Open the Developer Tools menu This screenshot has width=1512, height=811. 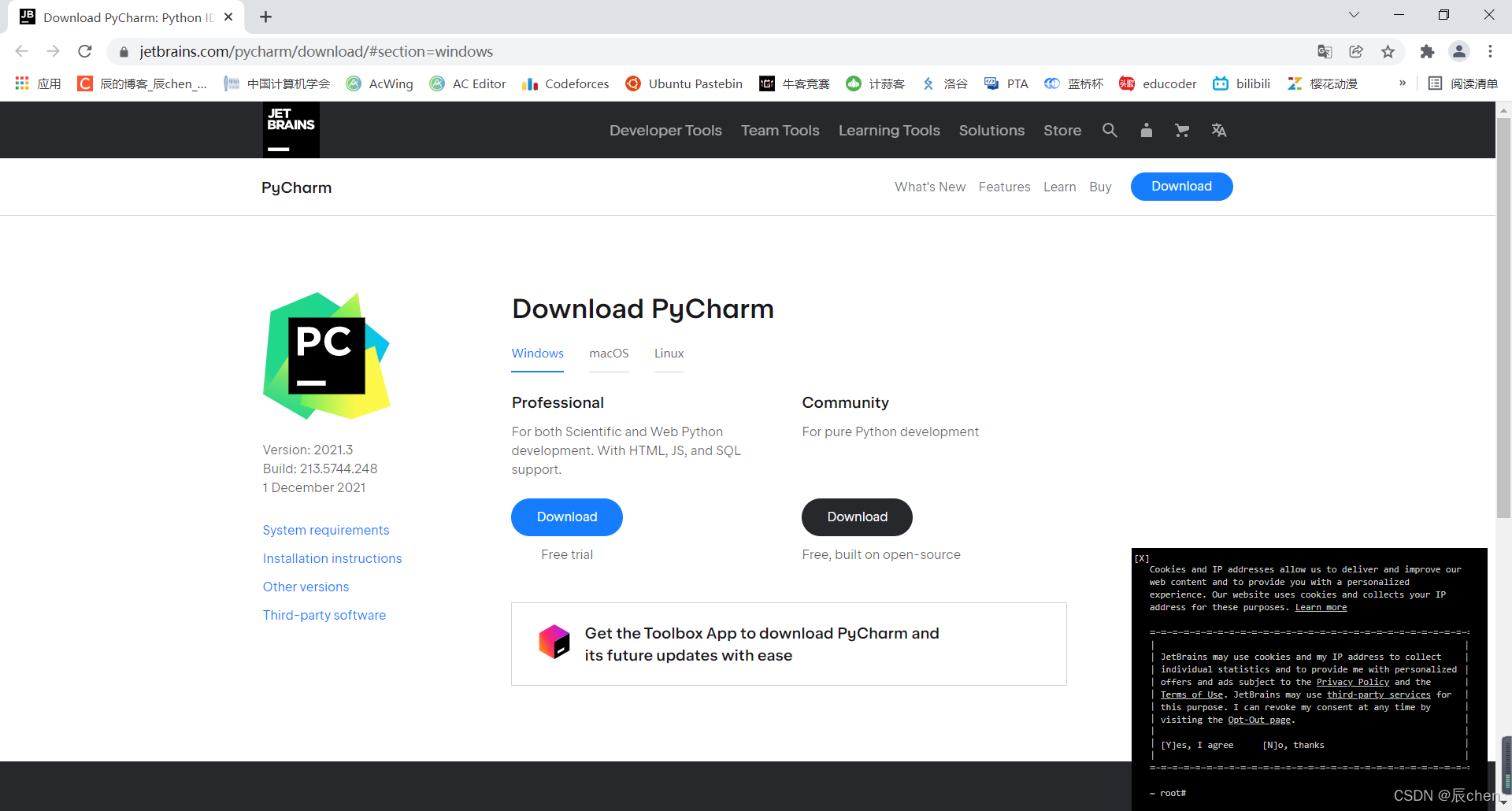665,131
